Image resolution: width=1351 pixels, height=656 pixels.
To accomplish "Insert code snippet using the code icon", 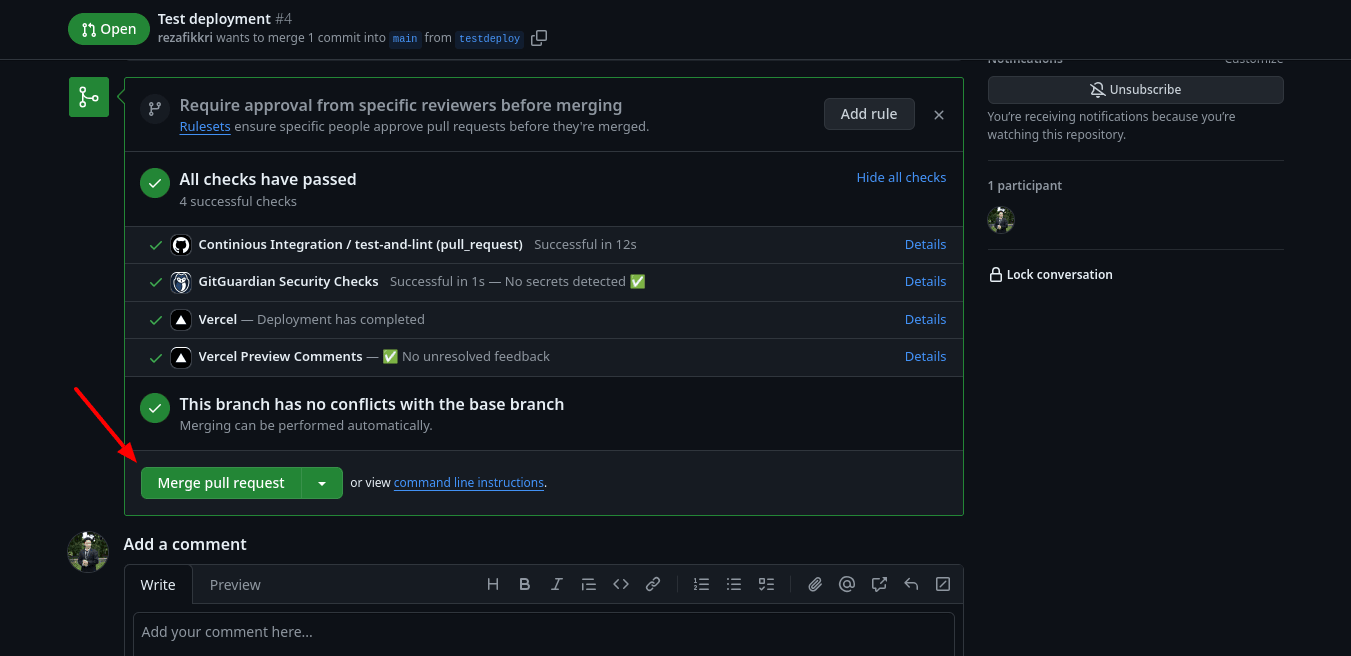I will click(x=621, y=584).
